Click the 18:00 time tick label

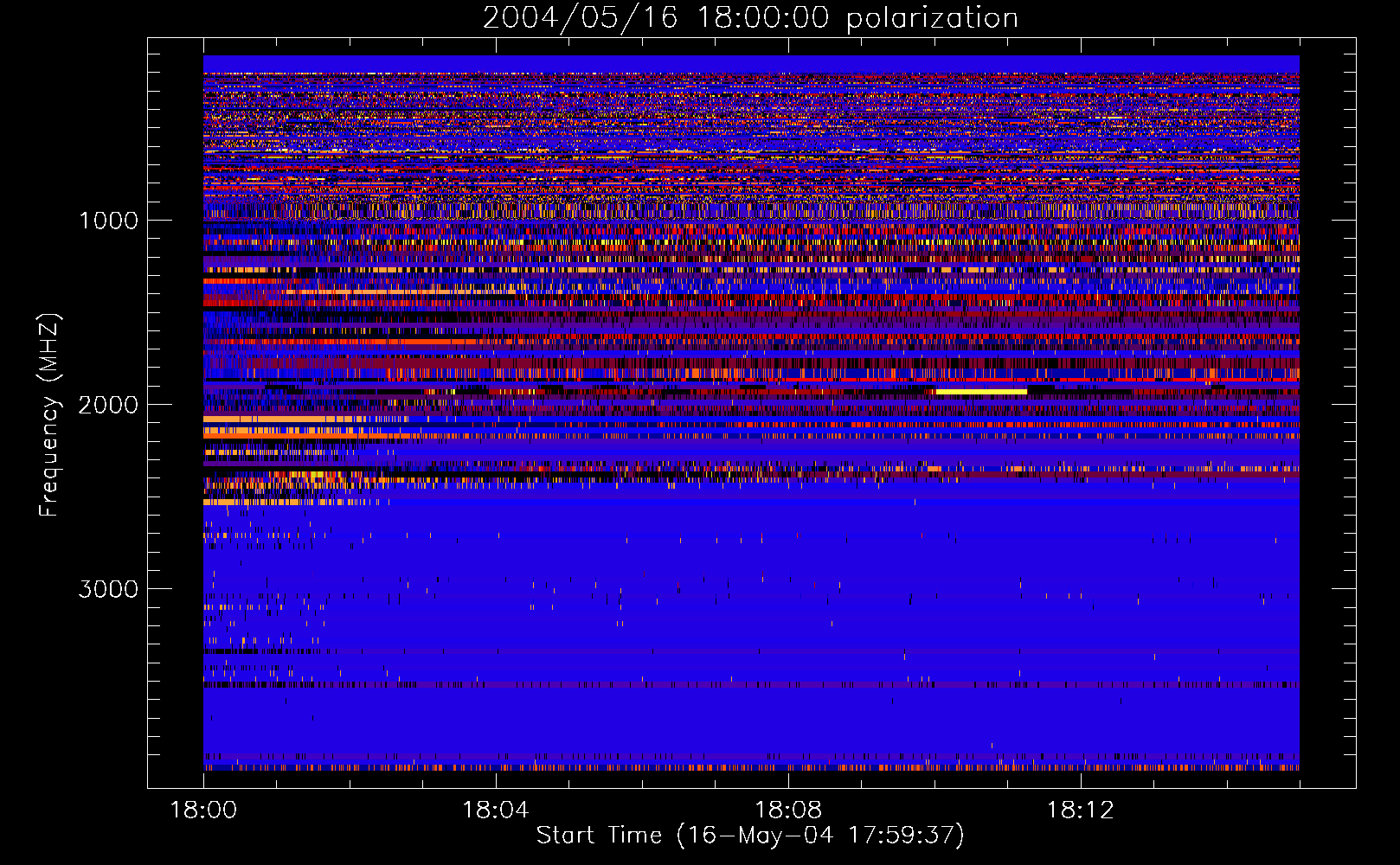[203, 810]
